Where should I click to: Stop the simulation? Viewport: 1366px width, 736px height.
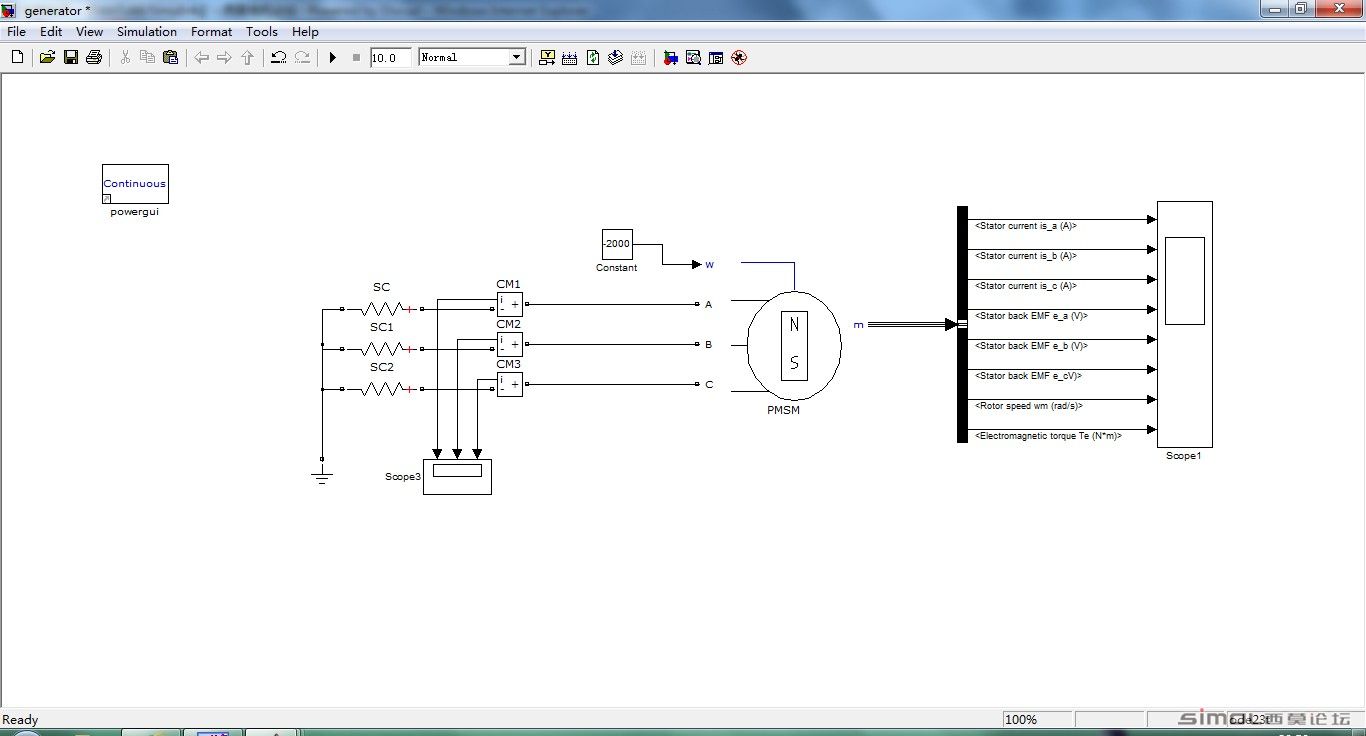(356, 57)
